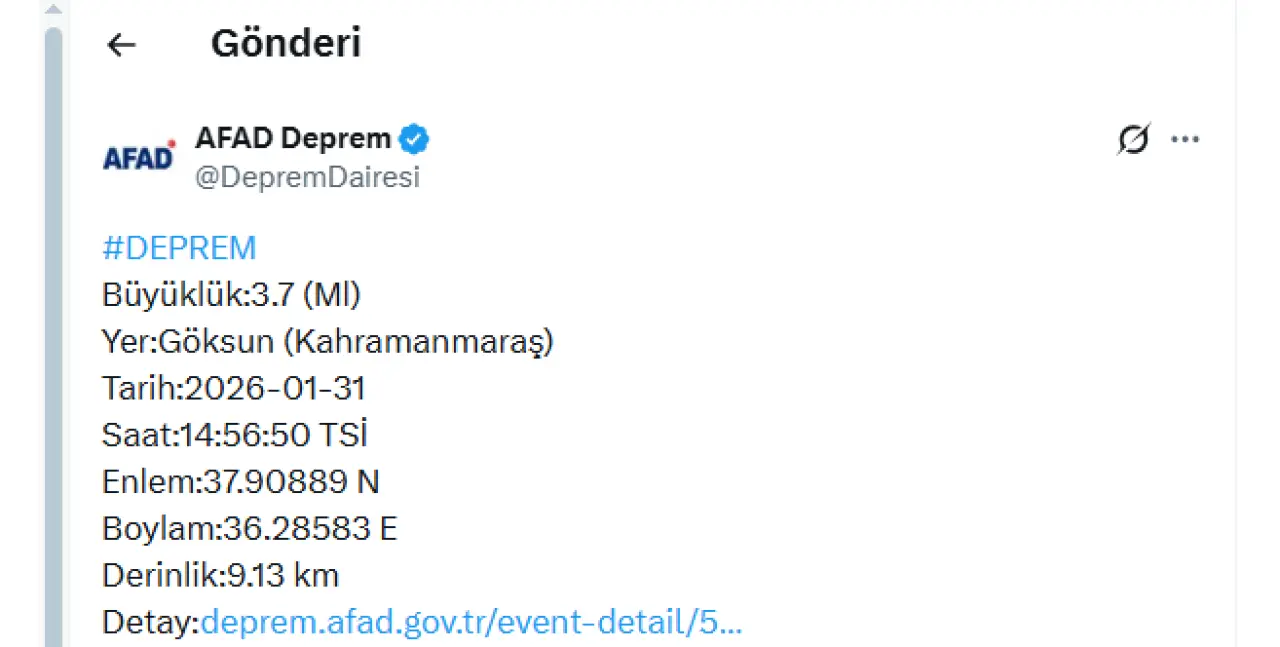Click the Derinlik:9.13 km line
Image resolution: width=1280 pixels, height=647 pixels.
220,576
